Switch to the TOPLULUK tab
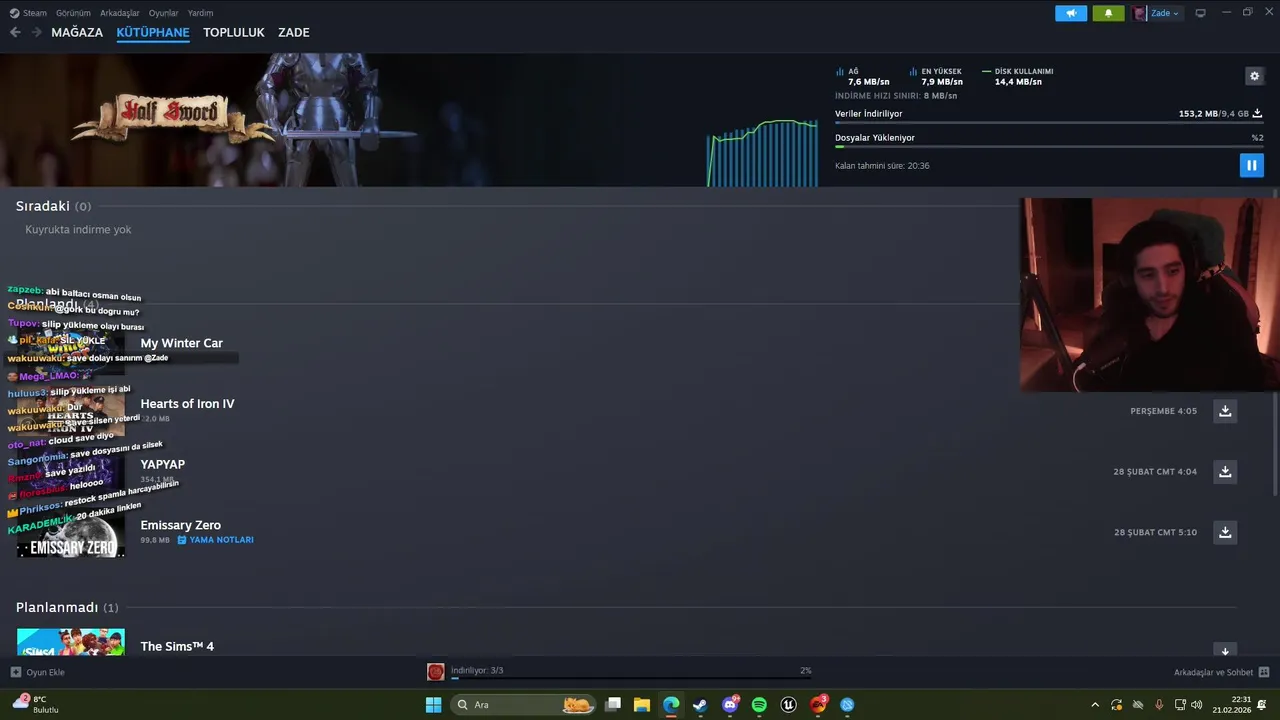Viewport: 1280px width, 720px height. 234,32
